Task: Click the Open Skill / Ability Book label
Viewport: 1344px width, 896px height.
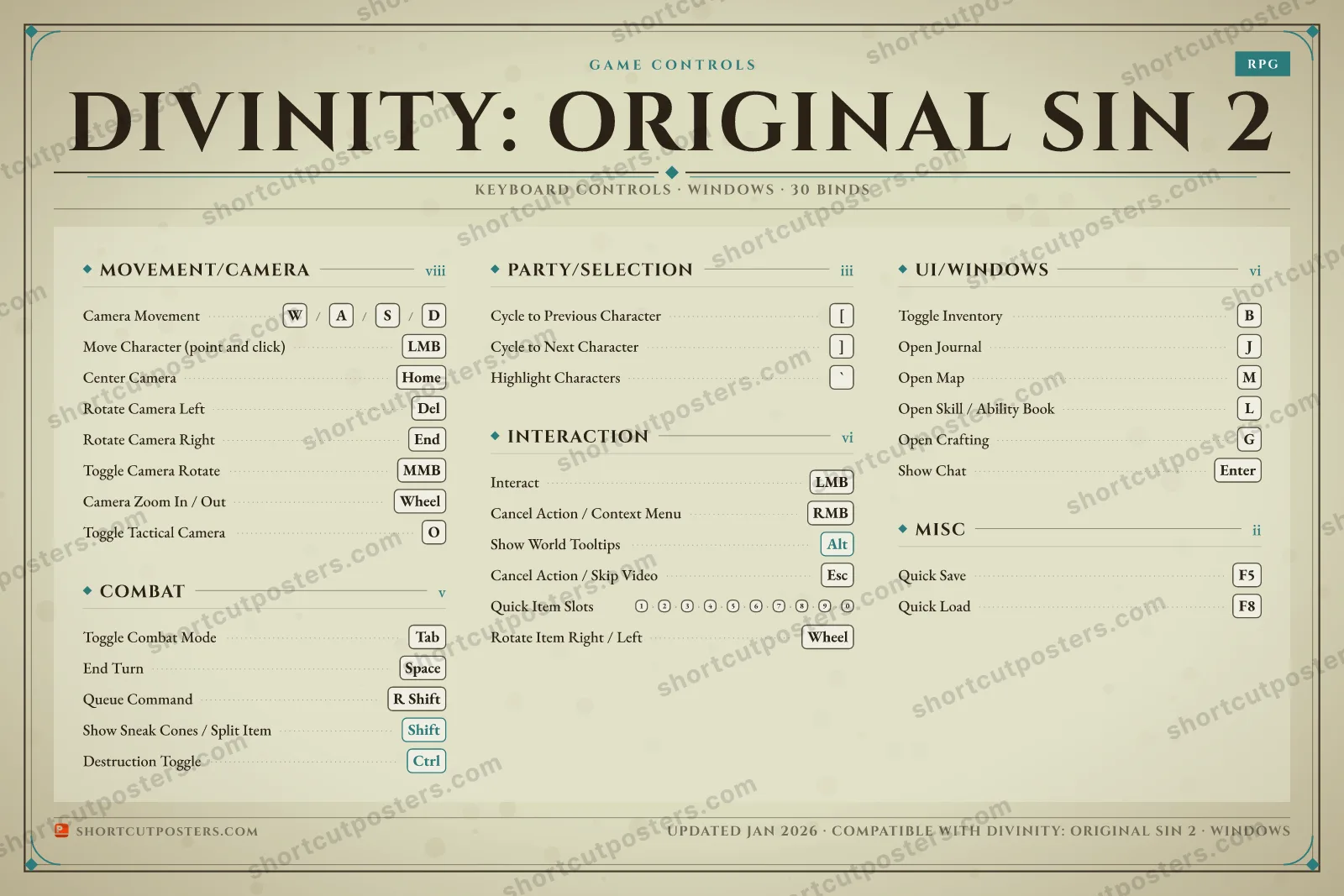Action: pos(976,409)
